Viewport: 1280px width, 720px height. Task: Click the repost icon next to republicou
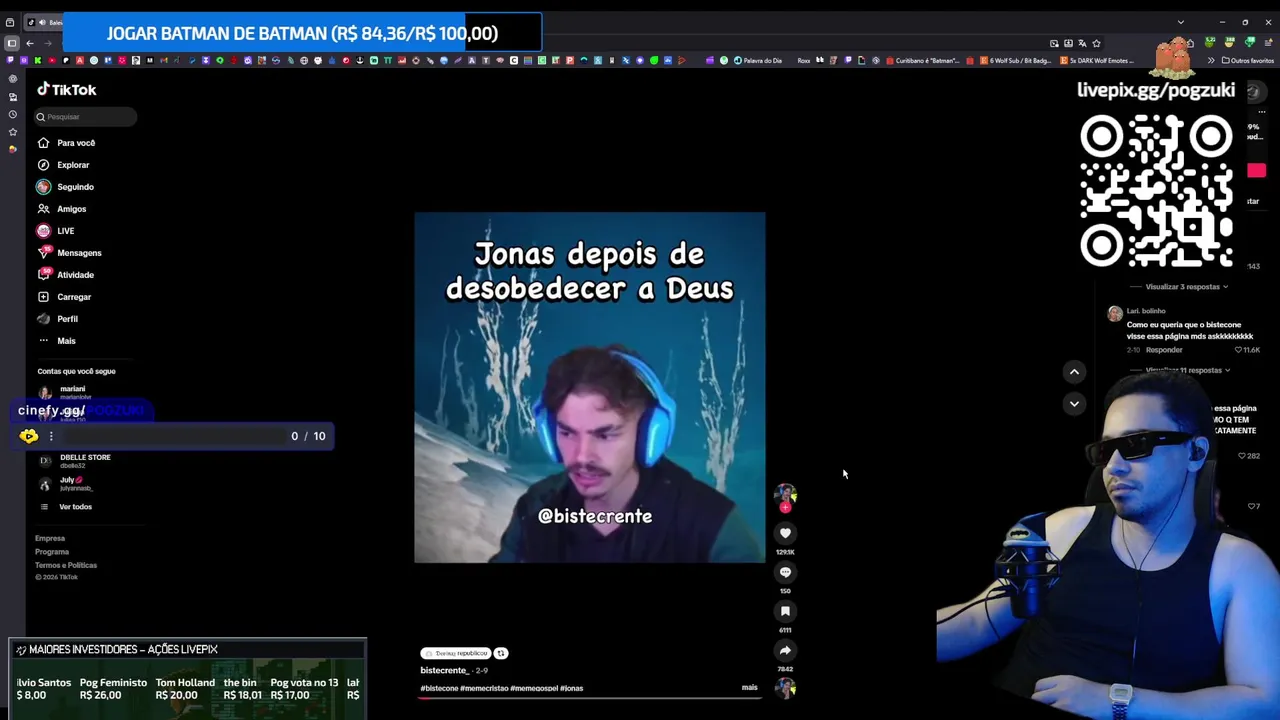coord(501,653)
